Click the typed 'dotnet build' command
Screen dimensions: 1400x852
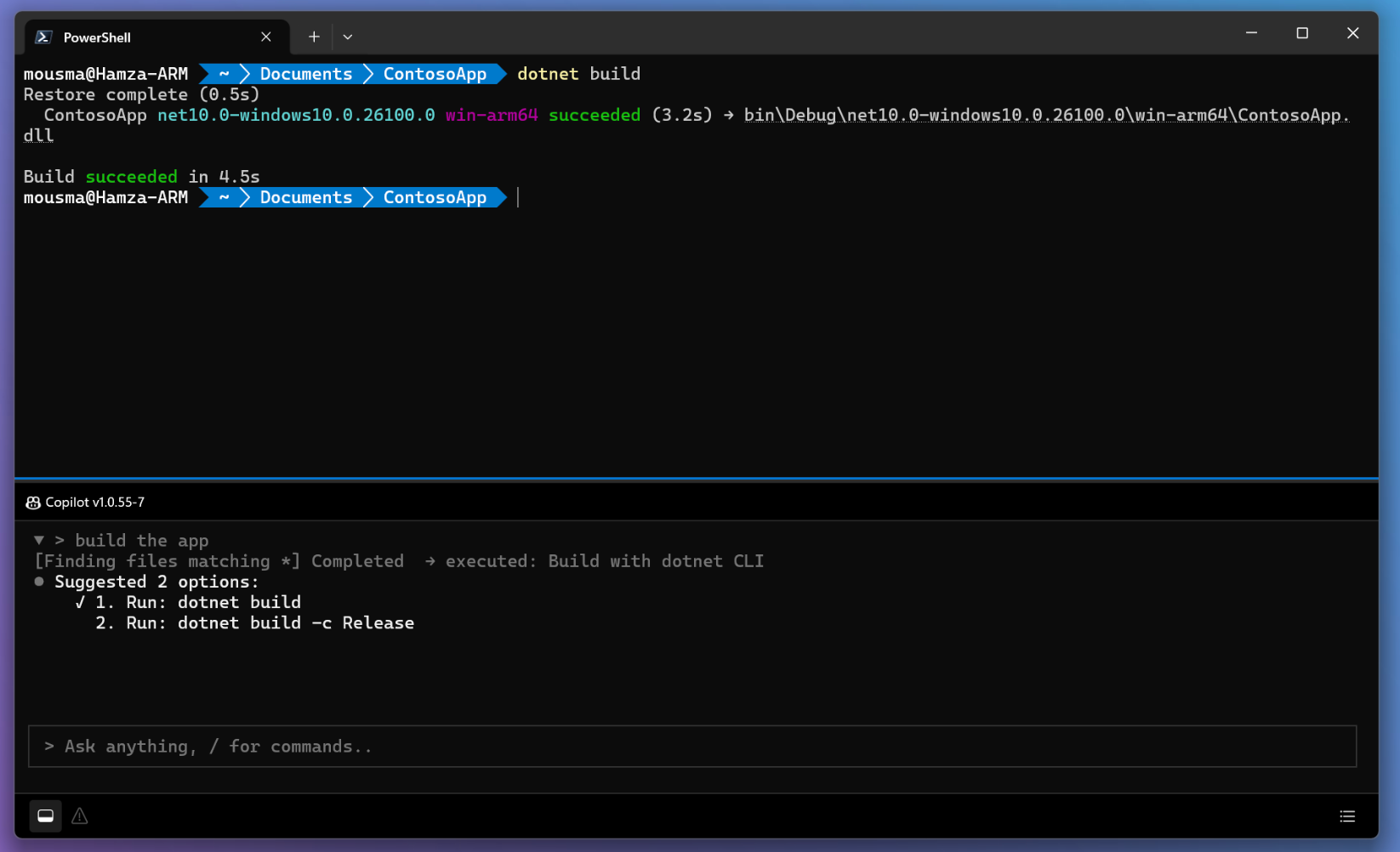[578, 74]
